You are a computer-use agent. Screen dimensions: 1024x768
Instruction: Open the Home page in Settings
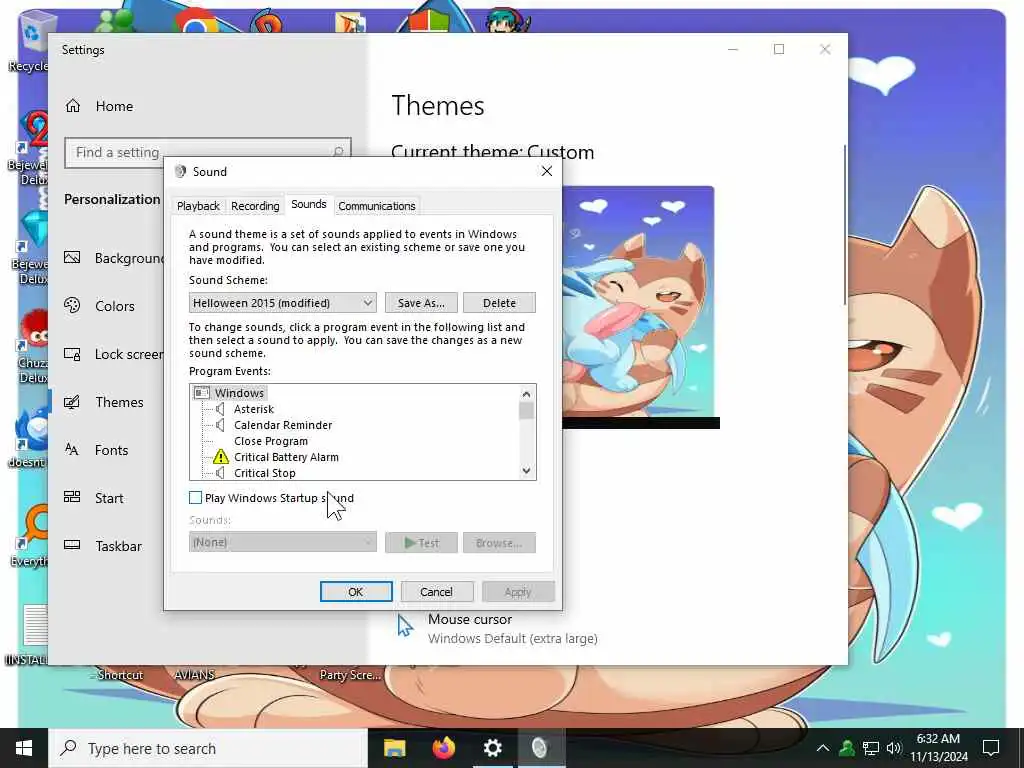(99, 106)
